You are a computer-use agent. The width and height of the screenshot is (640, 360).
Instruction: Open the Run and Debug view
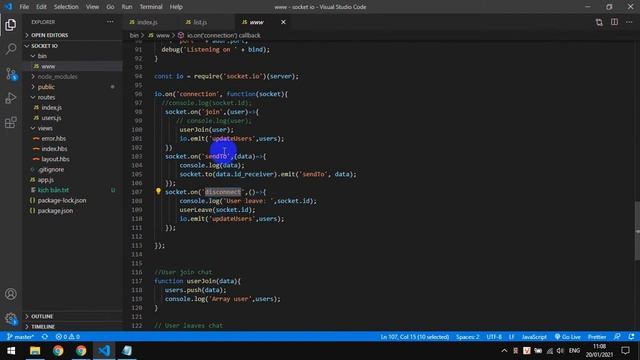(x=11, y=98)
